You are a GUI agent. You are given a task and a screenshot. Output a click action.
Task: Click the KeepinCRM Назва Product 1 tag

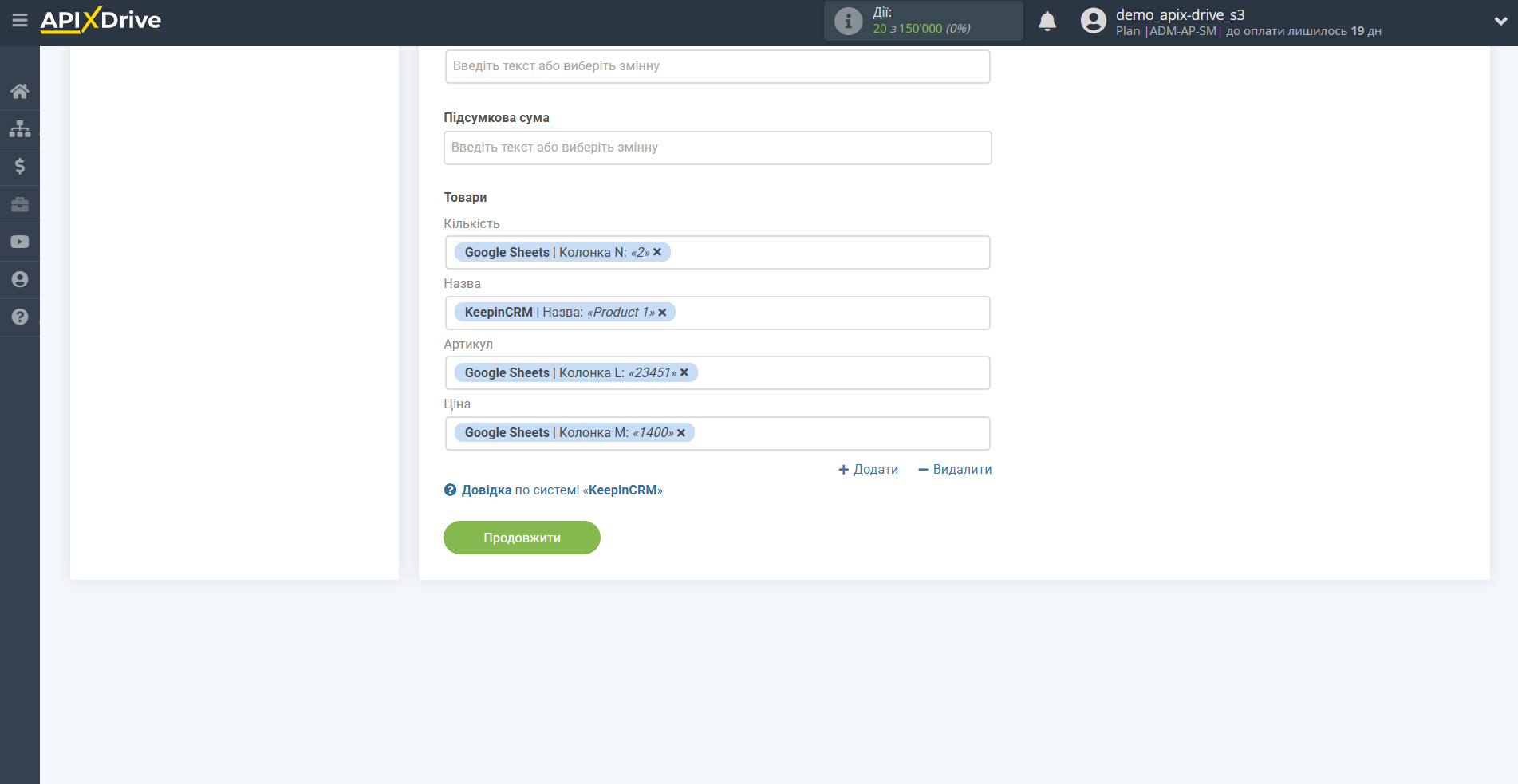click(x=565, y=313)
